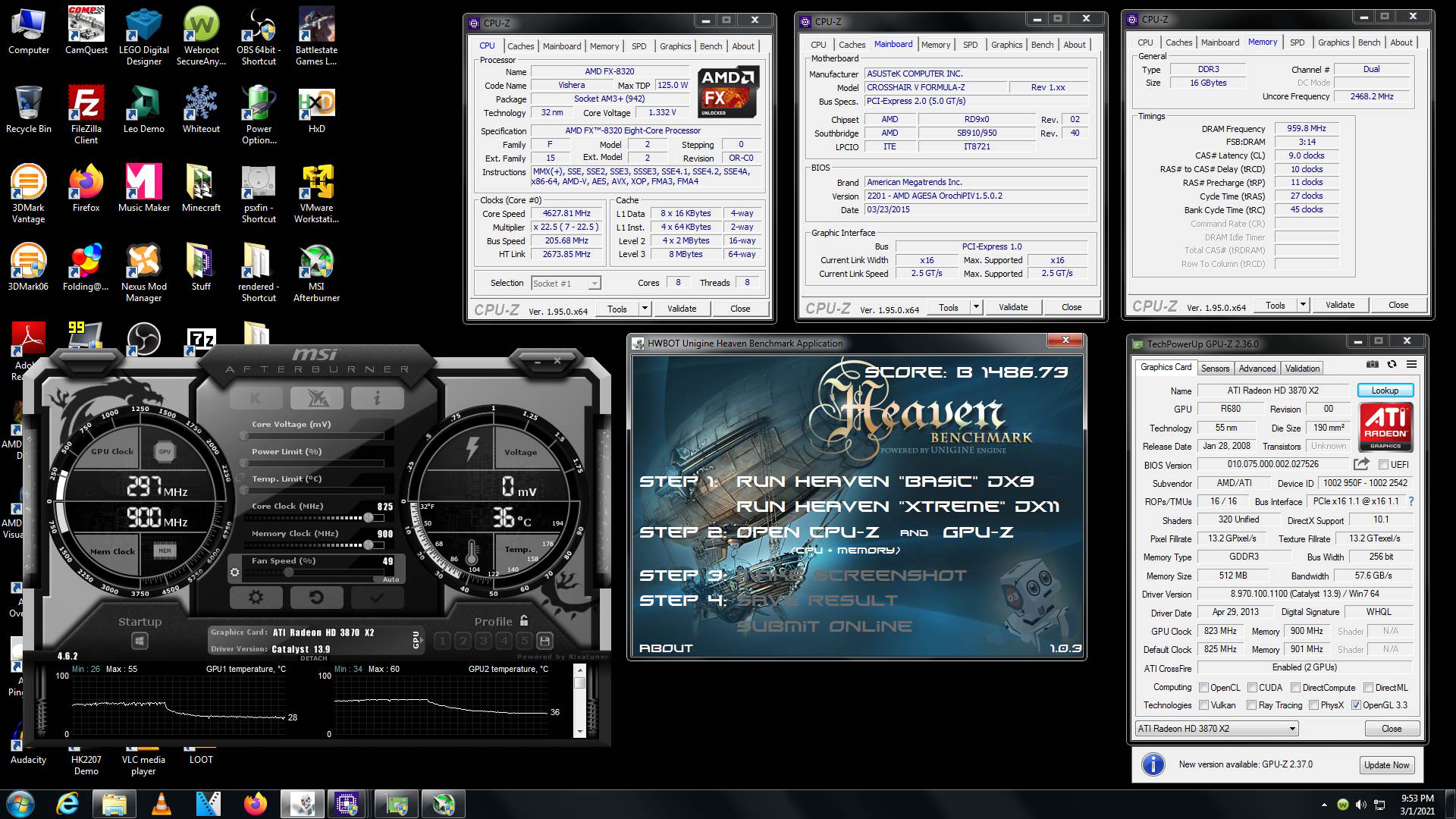Click the Bus Interface question mark in GPU-Z
Viewport: 1456px width, 819px height.
tap(1410, 502)
